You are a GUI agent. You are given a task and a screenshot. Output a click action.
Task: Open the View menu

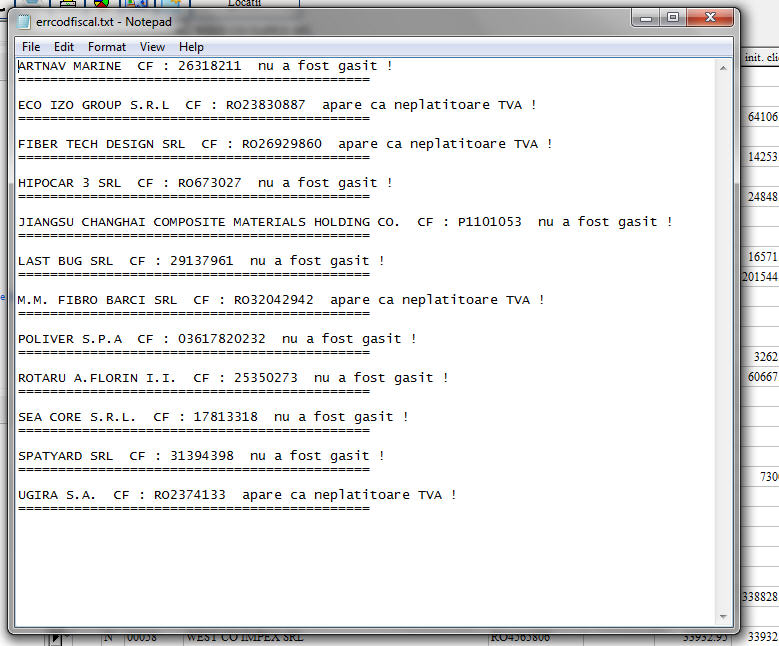pyautogui.click(x=152, y=47)
